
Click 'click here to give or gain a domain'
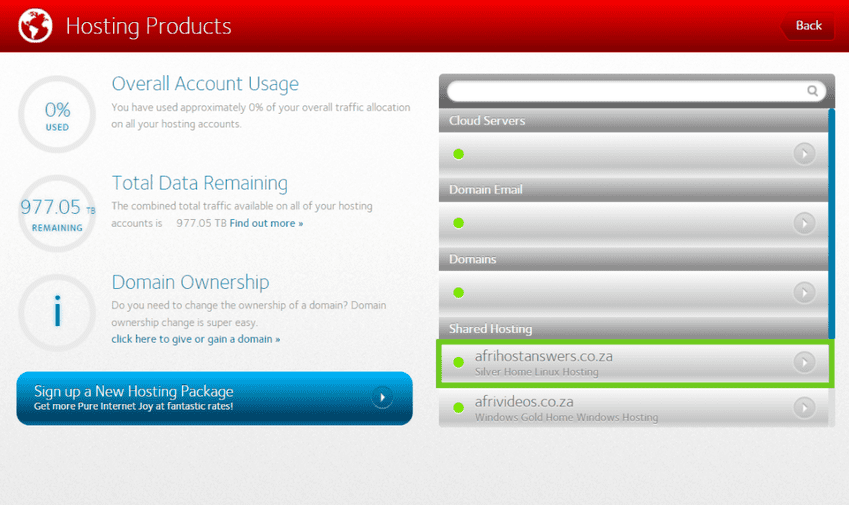coord(195,339)
